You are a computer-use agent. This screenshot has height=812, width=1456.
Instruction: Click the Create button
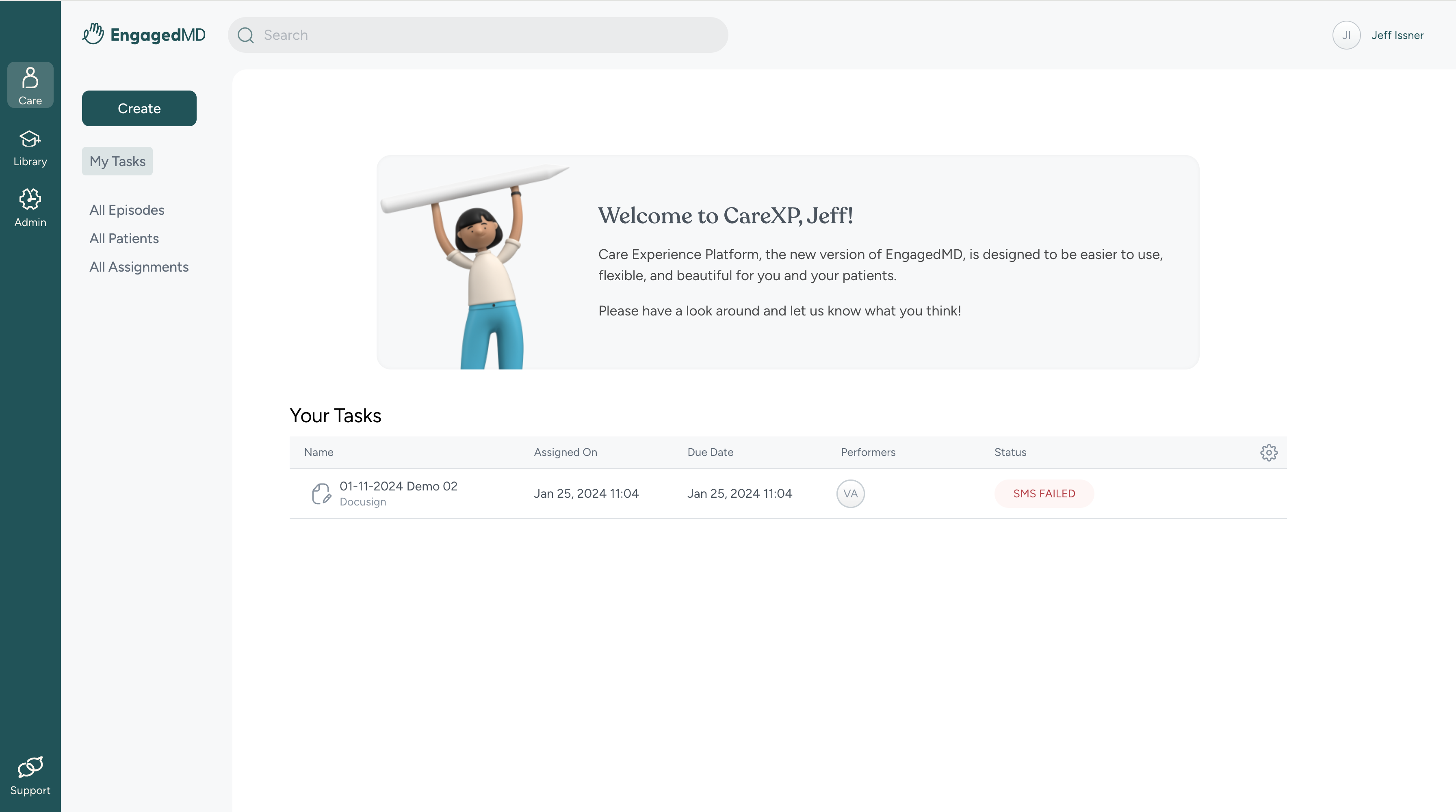click(x=139, y=108)
